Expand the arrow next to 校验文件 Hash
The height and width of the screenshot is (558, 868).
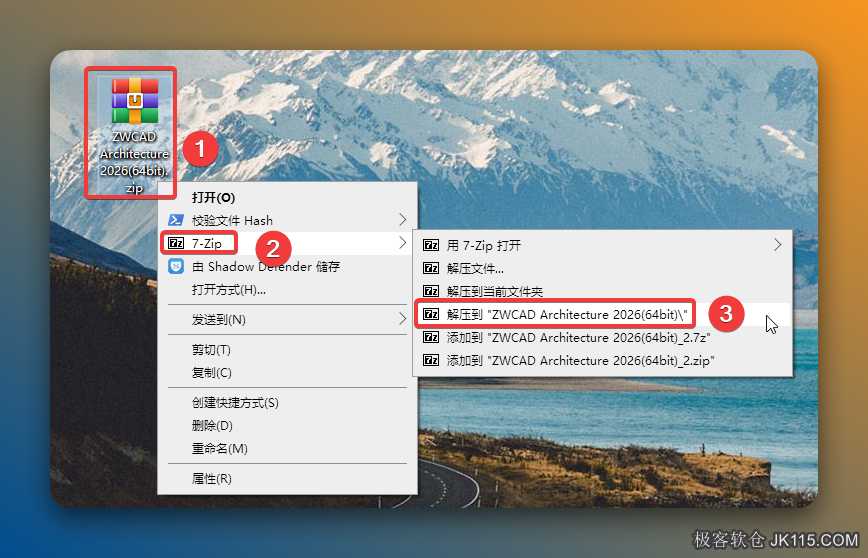[402, 220]
